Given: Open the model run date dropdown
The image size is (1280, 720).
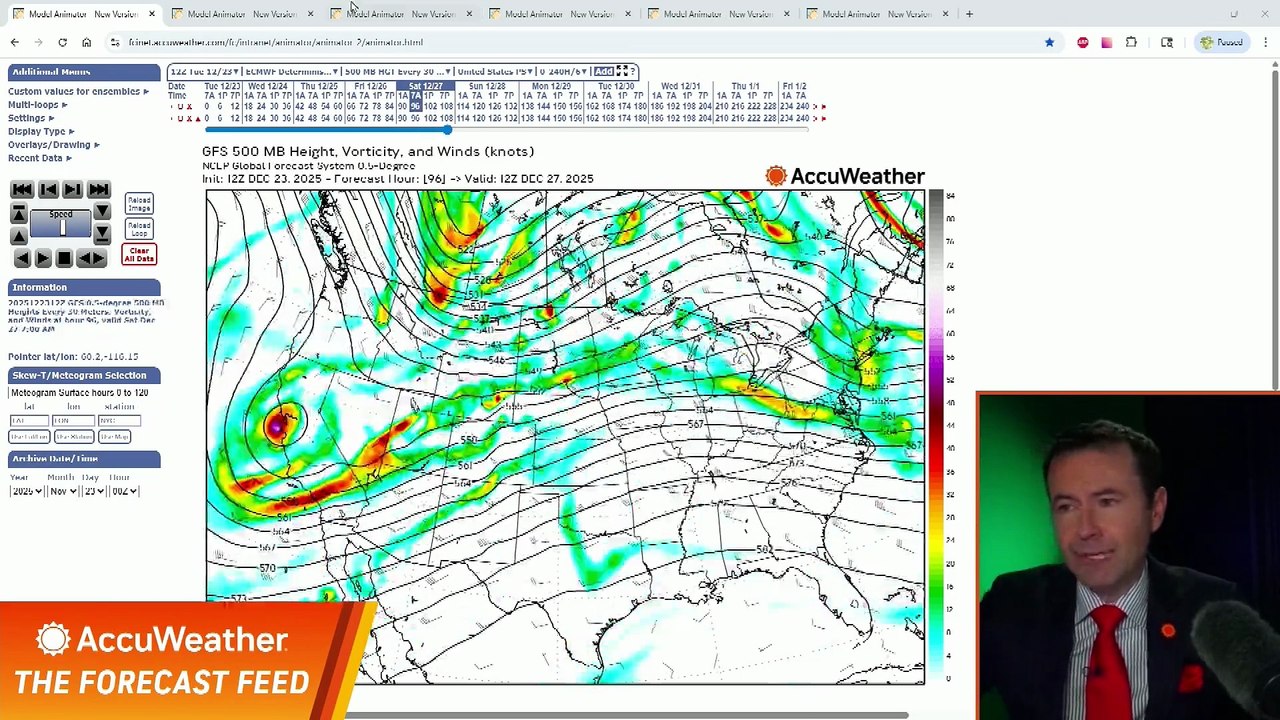Looking at the screenshot, I should point(206,71).
